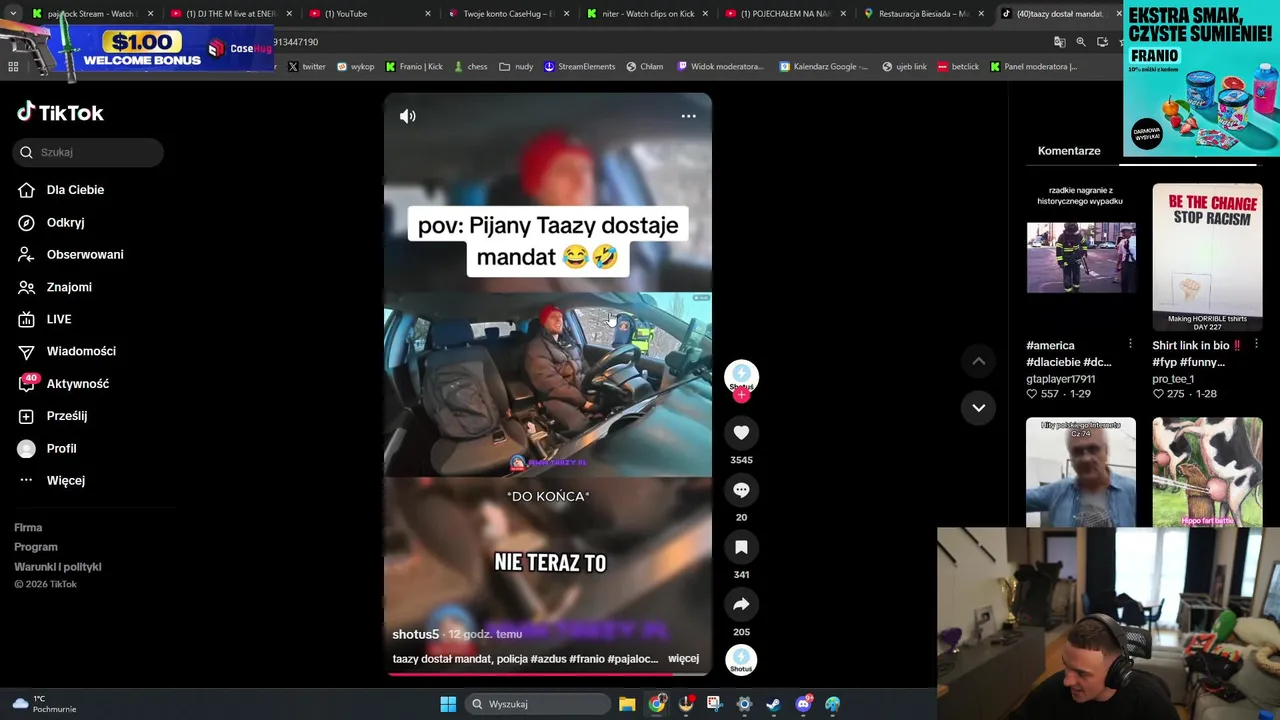Open the Kalendarz Google bookmark
This screenshot has width=1280, height=720.
point(824,67)
